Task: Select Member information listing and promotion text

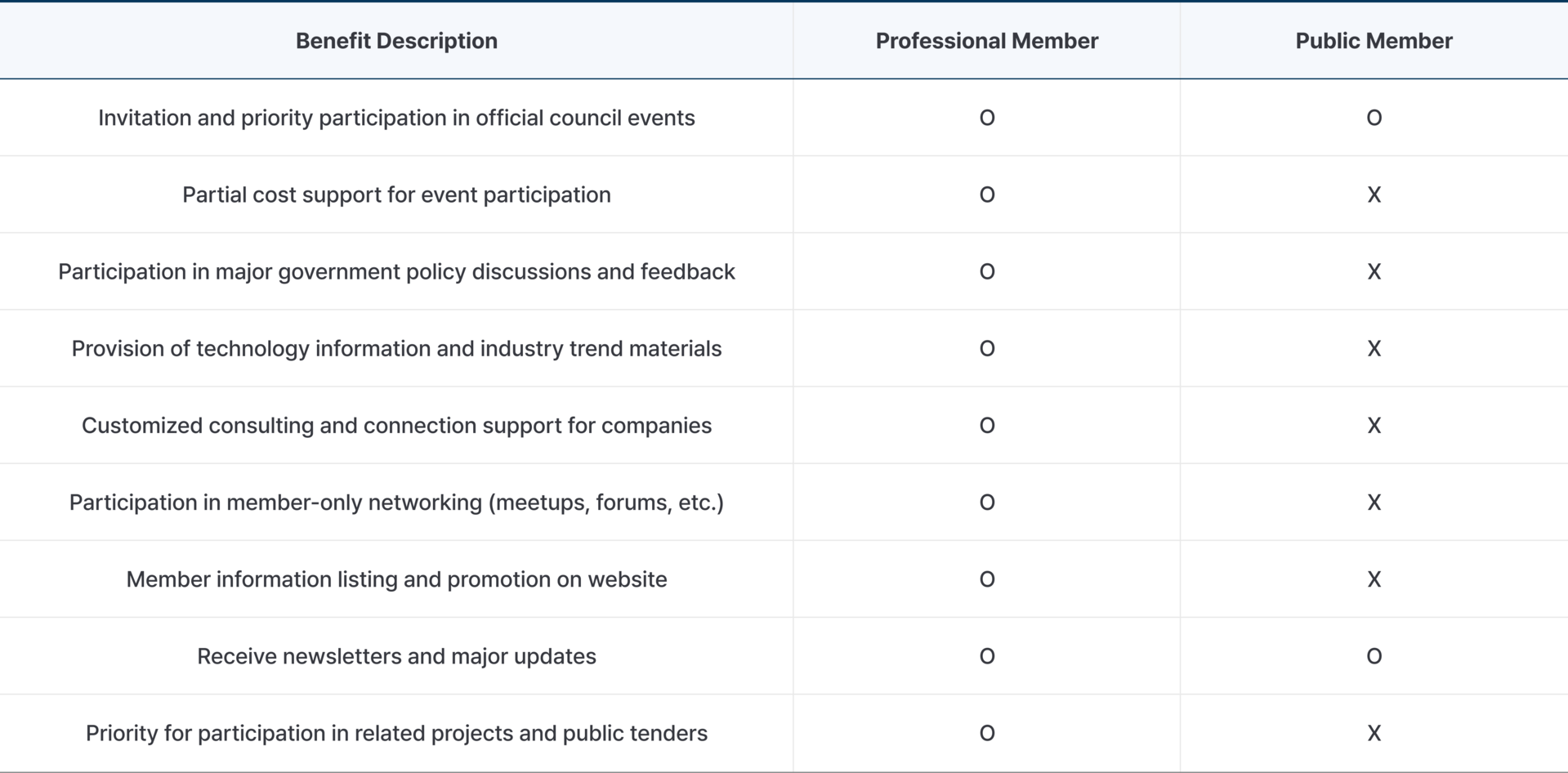Action: tap(396, 579)
